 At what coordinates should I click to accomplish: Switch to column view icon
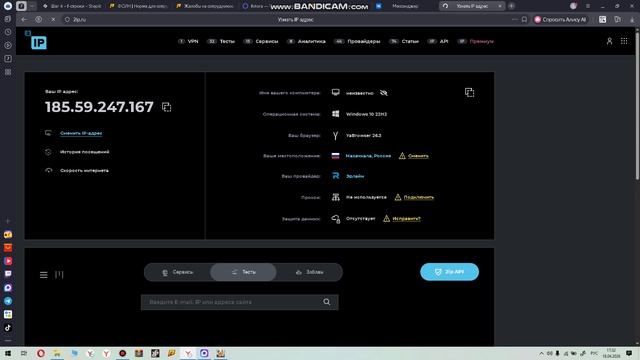[59, 274]
